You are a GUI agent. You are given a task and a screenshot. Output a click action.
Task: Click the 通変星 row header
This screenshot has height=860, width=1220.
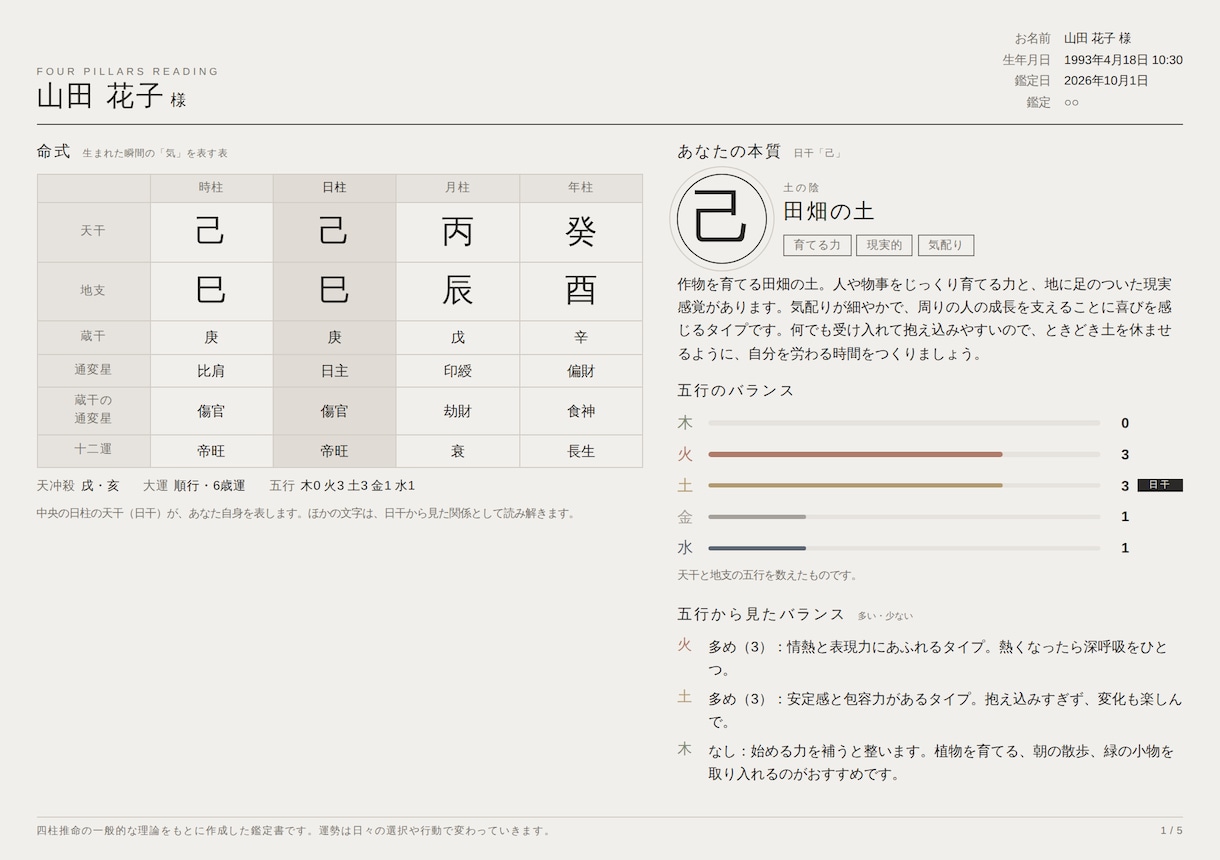(93, 370)
